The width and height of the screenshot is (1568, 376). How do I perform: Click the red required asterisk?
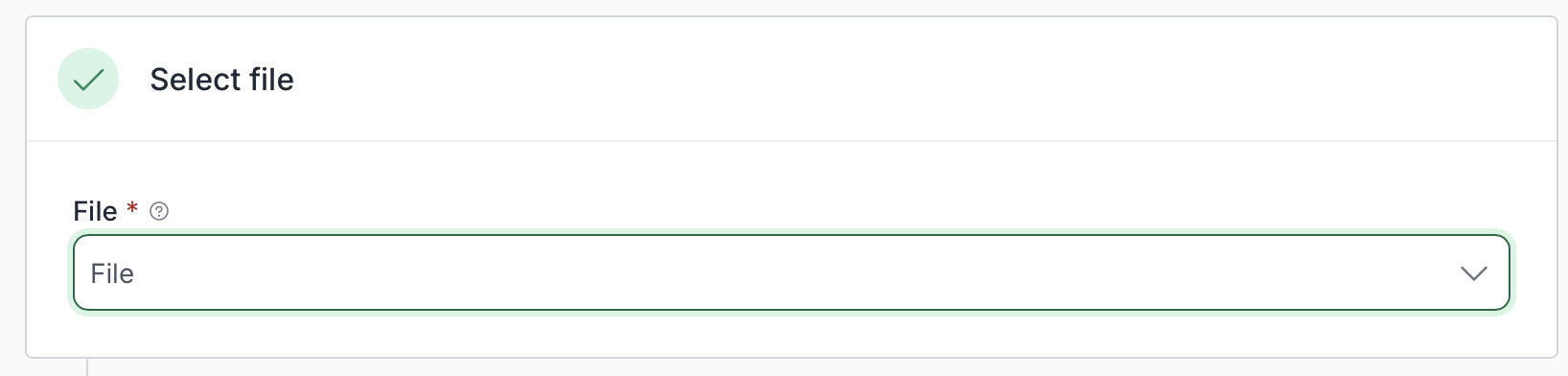132,208
